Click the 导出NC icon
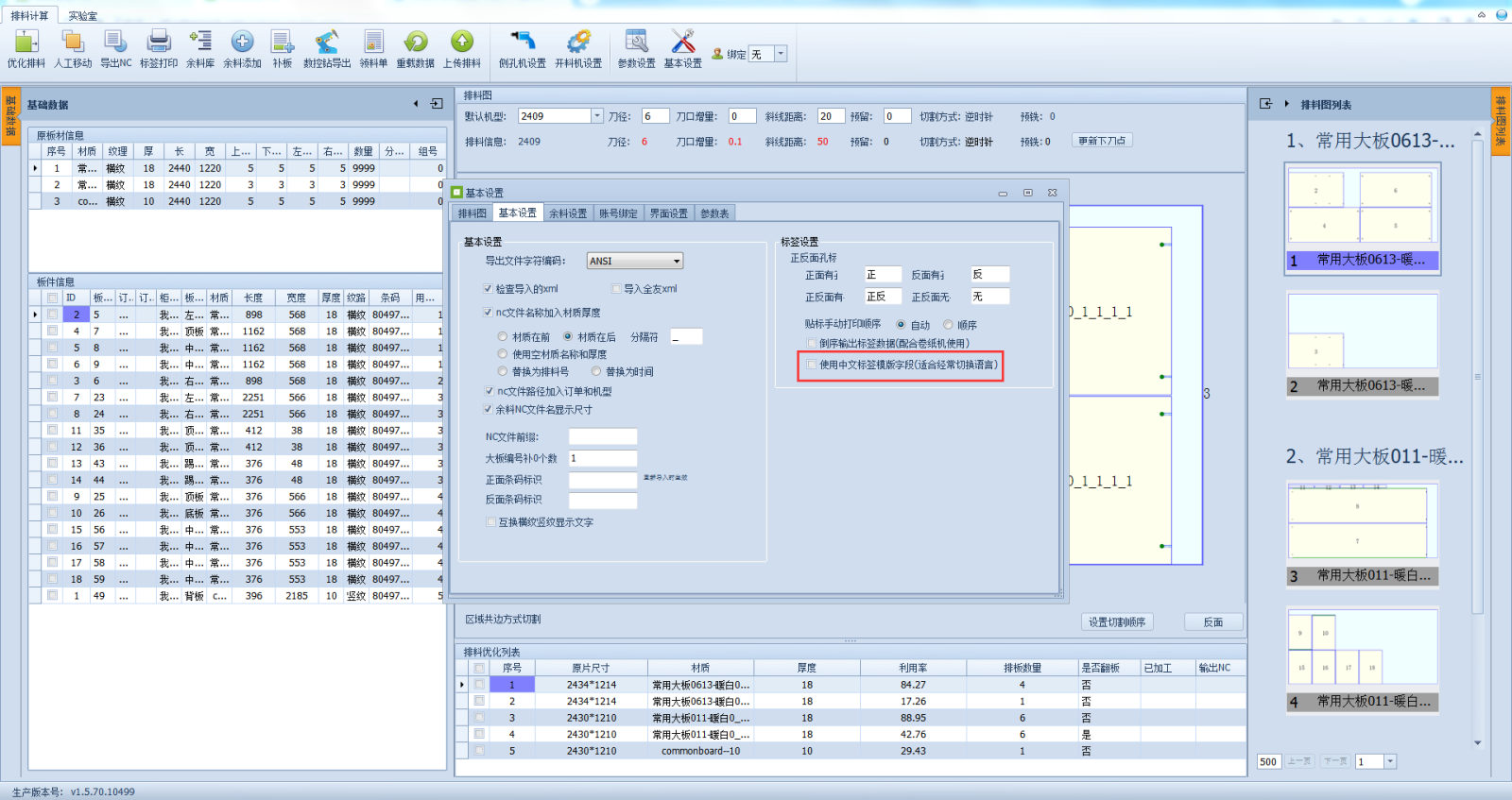The width and height of the screenshot is (1512, 800). (115, 42)
